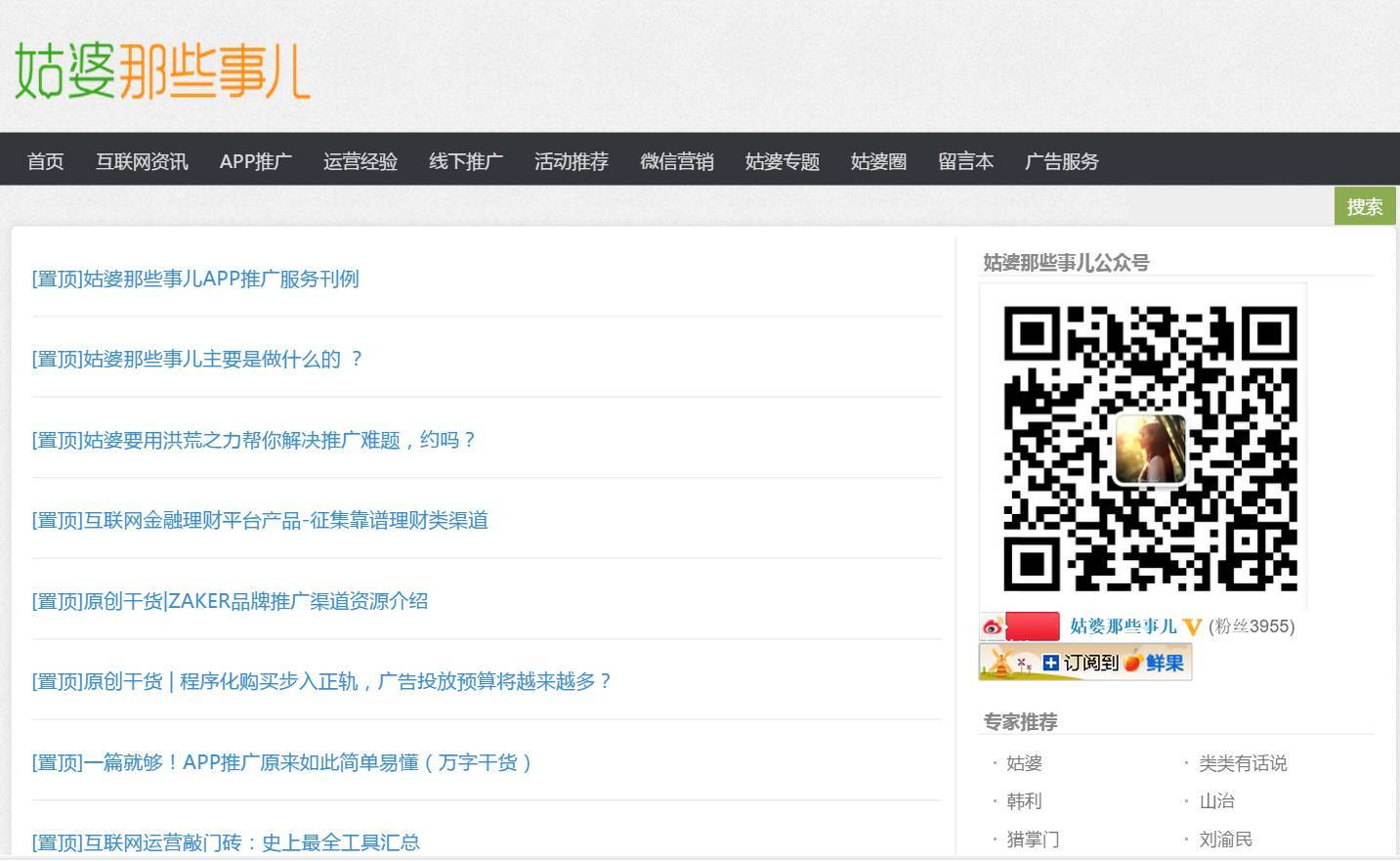Open the 一篇就够！APP推广 article
The image size is (1400, 861).
coord(282,762)
